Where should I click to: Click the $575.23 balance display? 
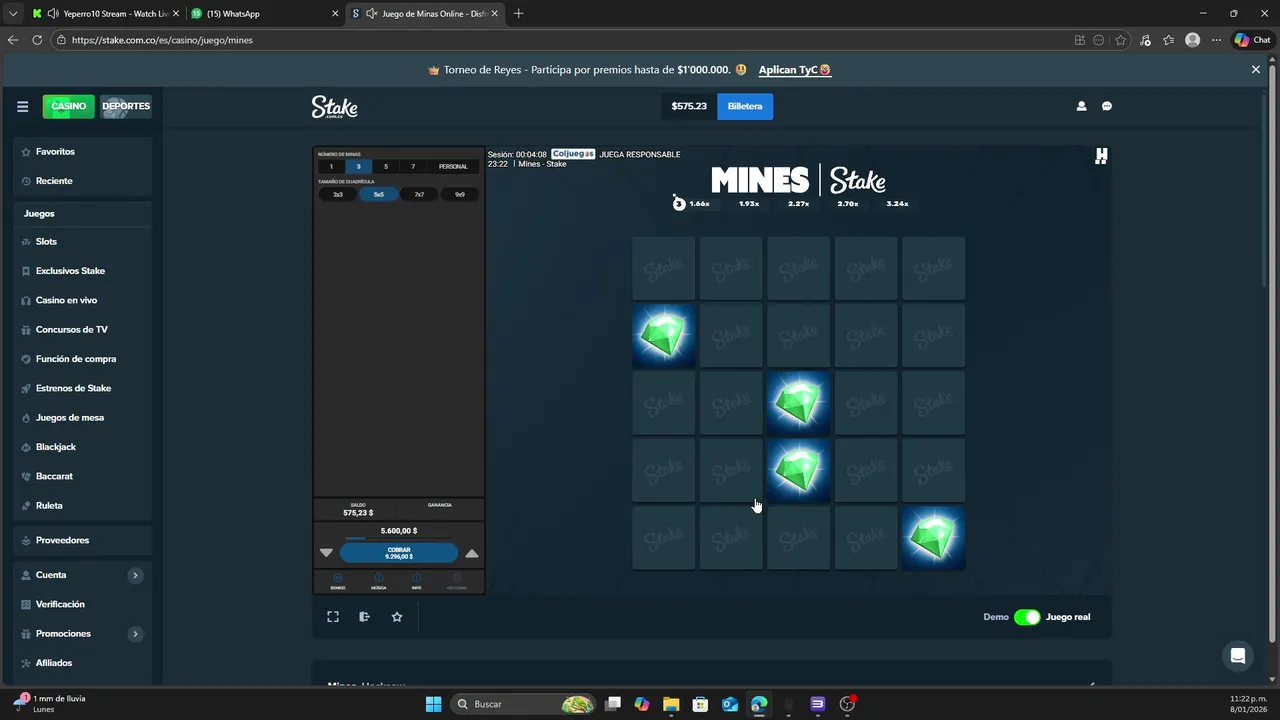[x=689, y=106]
